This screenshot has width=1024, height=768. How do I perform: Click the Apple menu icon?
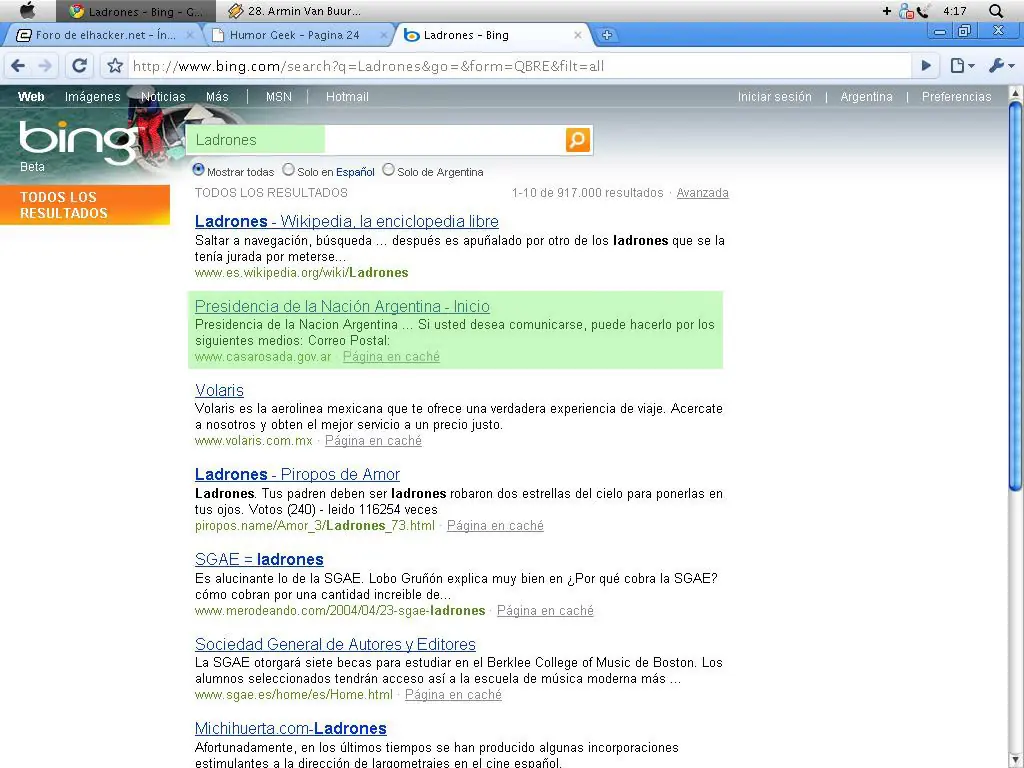tap(27, 10)
